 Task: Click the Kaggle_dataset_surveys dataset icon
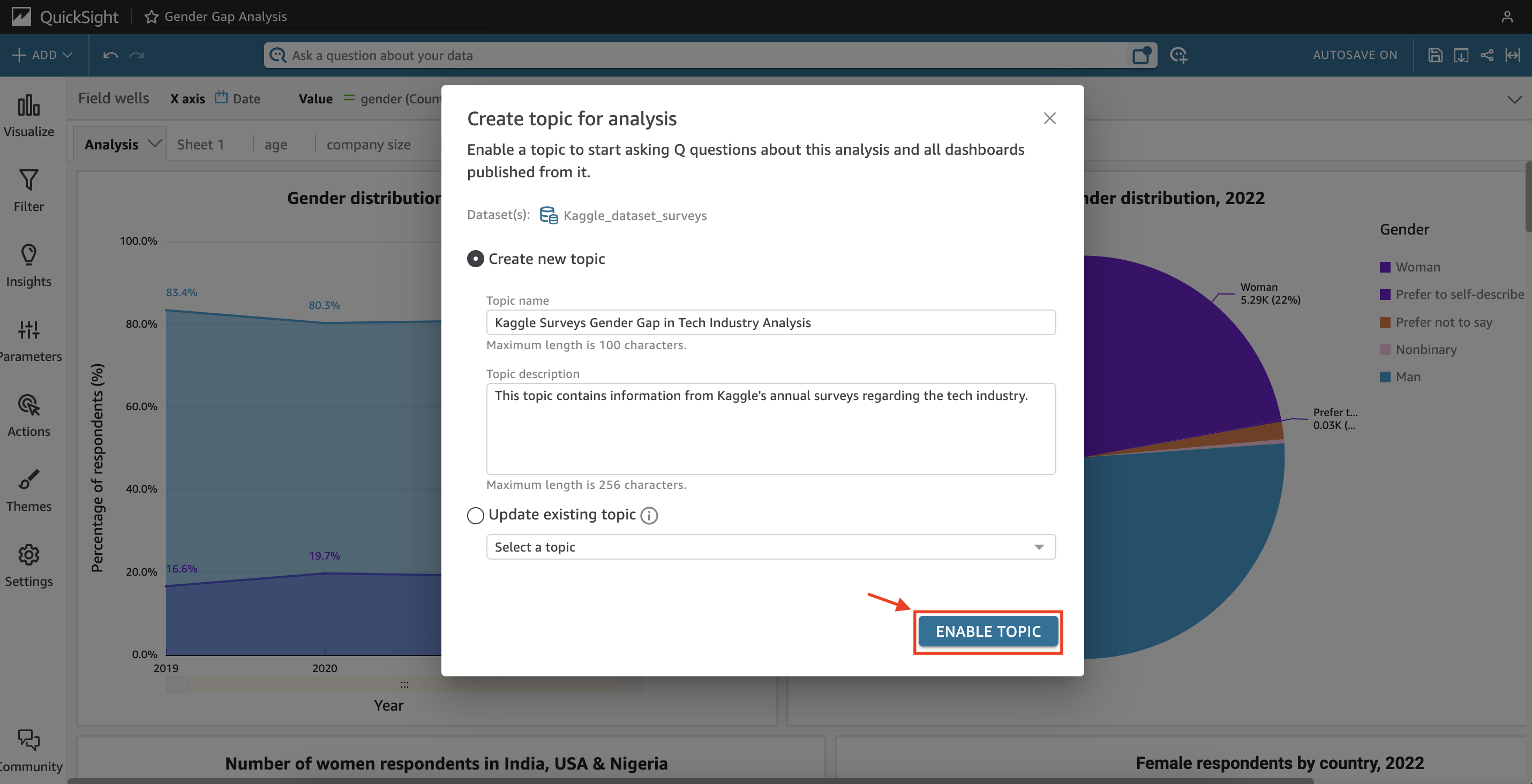549,215
